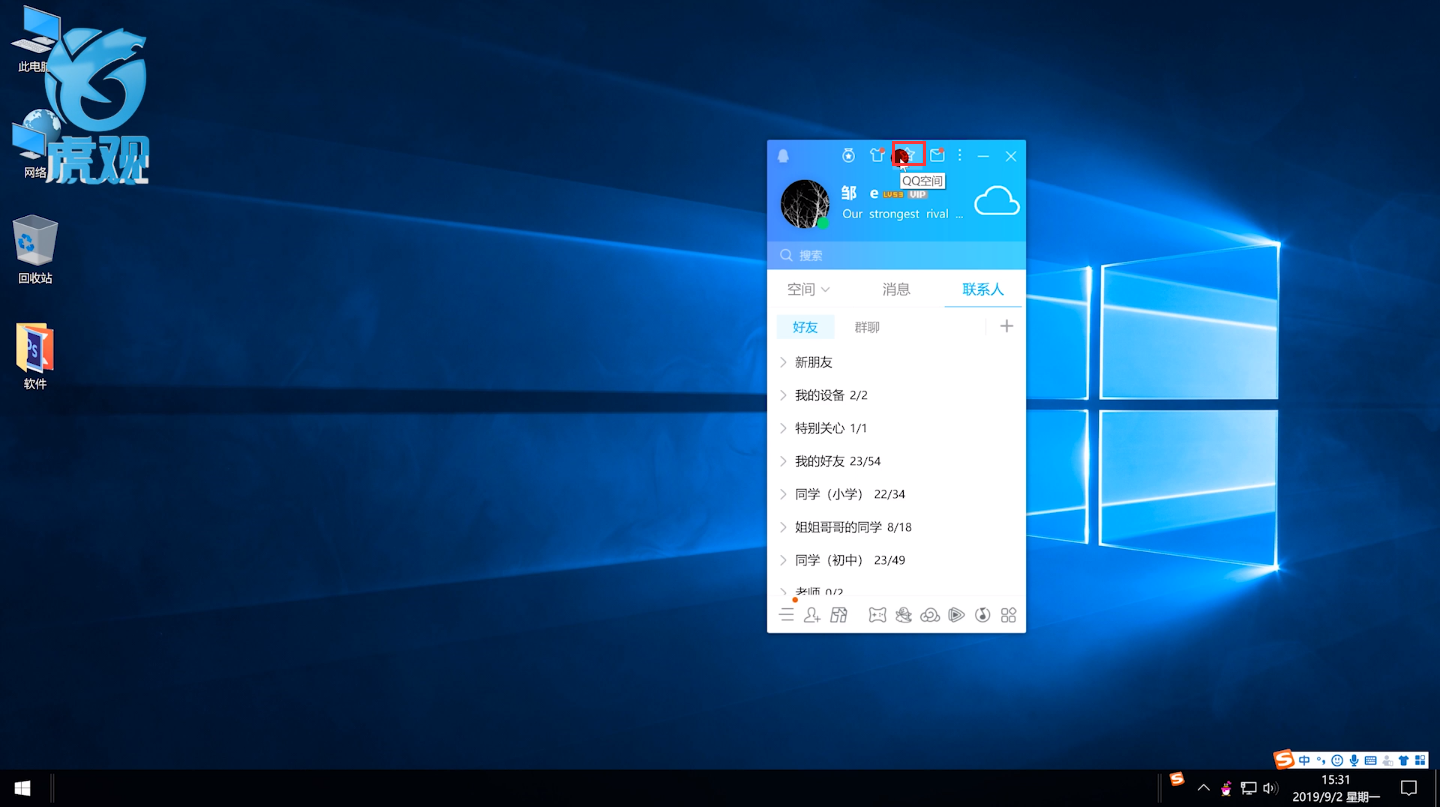Expand the 特别关心 1/1 group
This screenshot has height=807, width=1440.
tap(896, 428)
